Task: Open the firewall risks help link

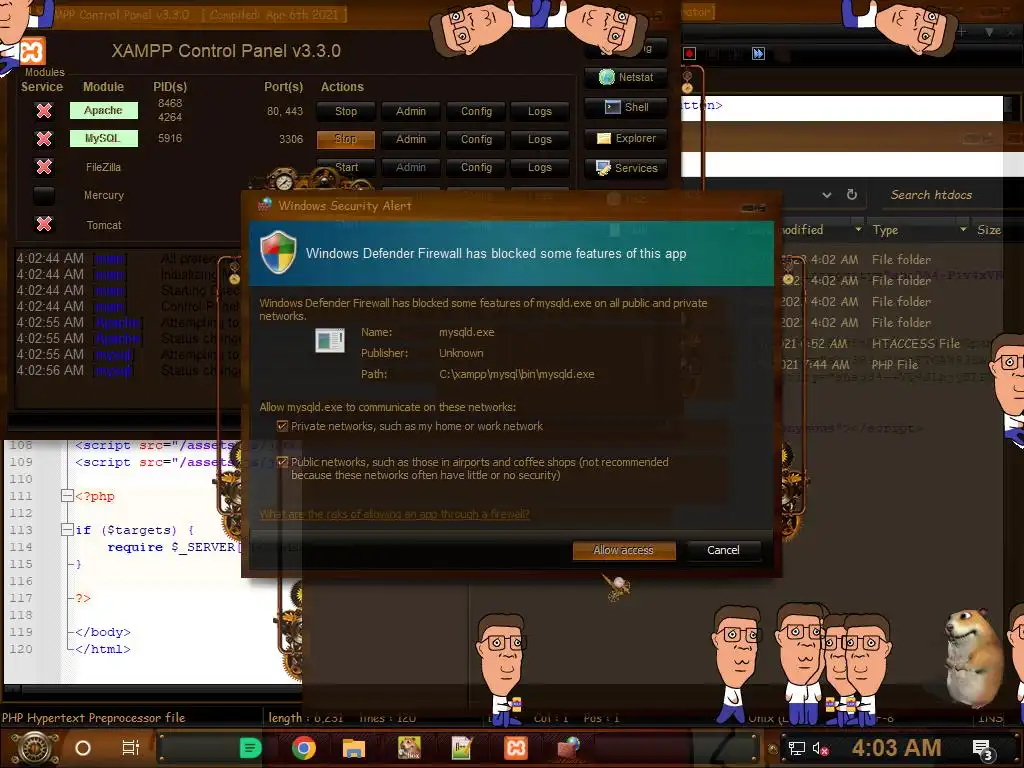Action: pyautogui.click(x=394, y=514)
